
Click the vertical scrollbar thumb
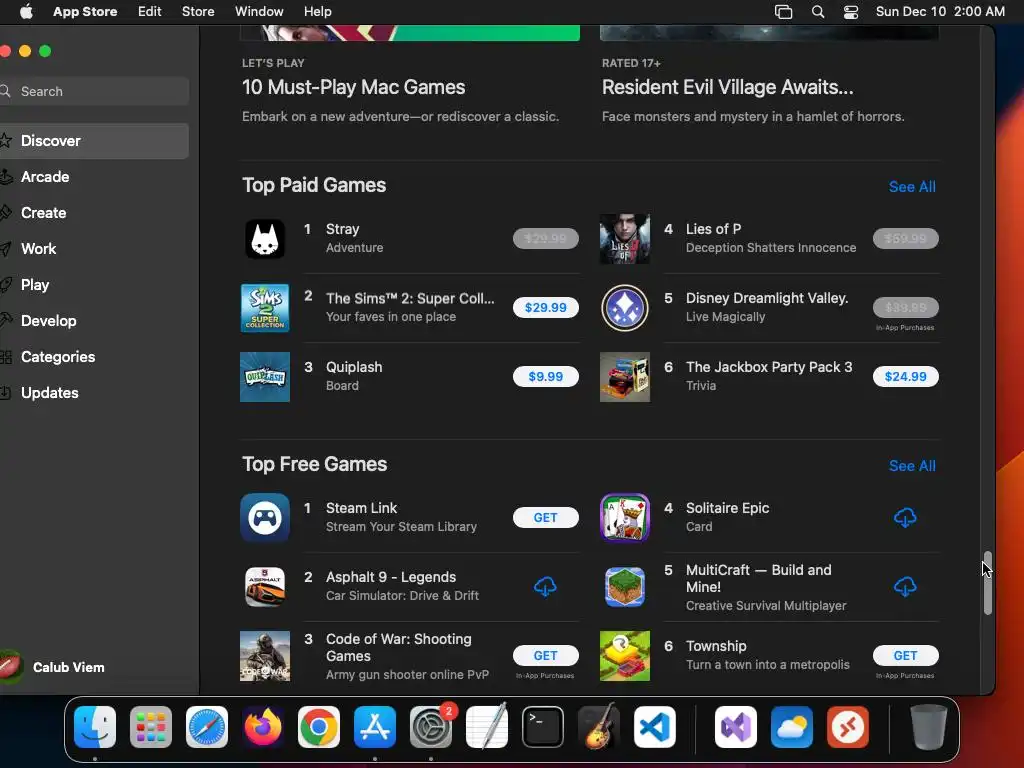pos(987,583)
